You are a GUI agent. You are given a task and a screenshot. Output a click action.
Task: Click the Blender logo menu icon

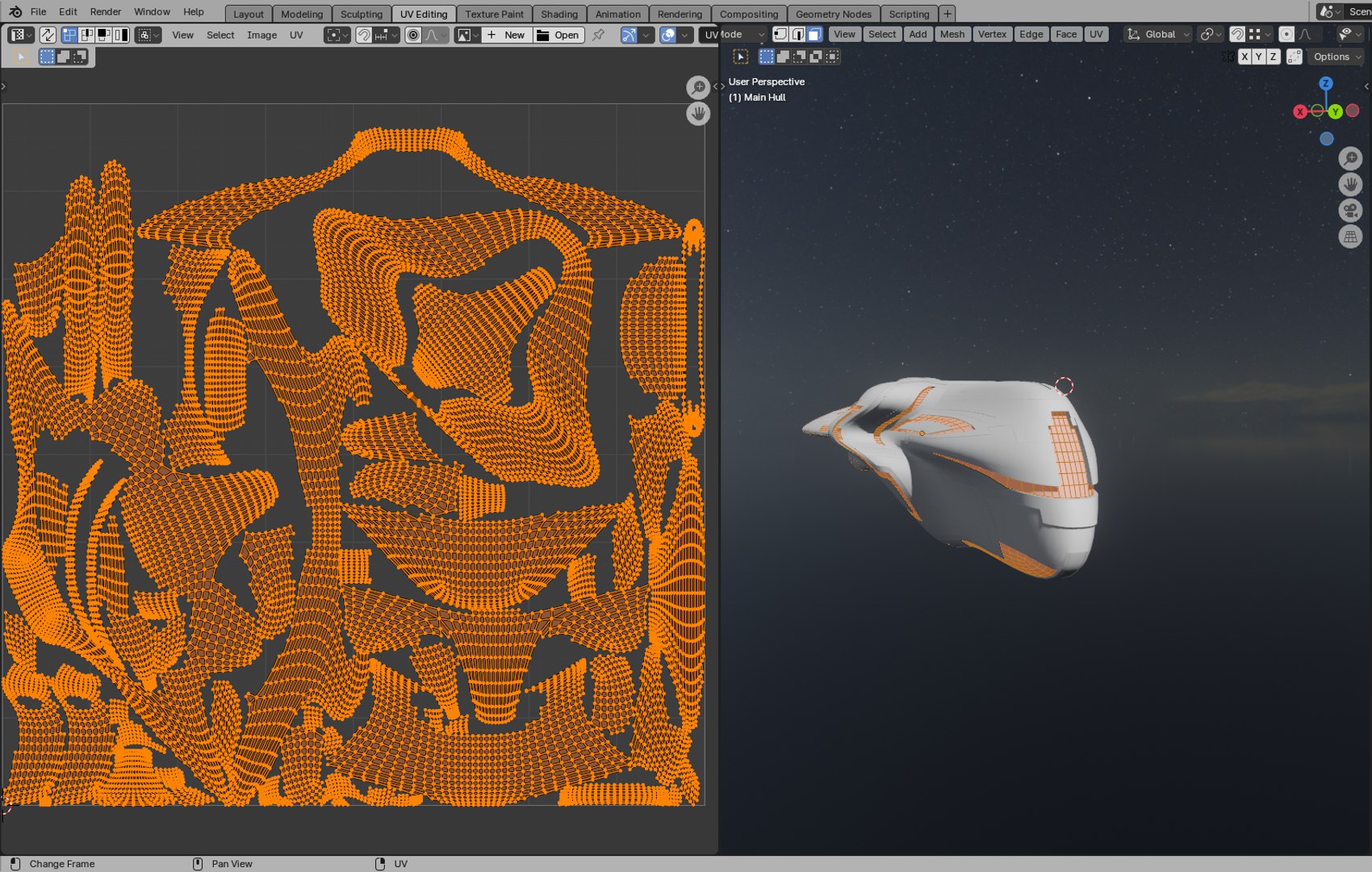[15, 11]
